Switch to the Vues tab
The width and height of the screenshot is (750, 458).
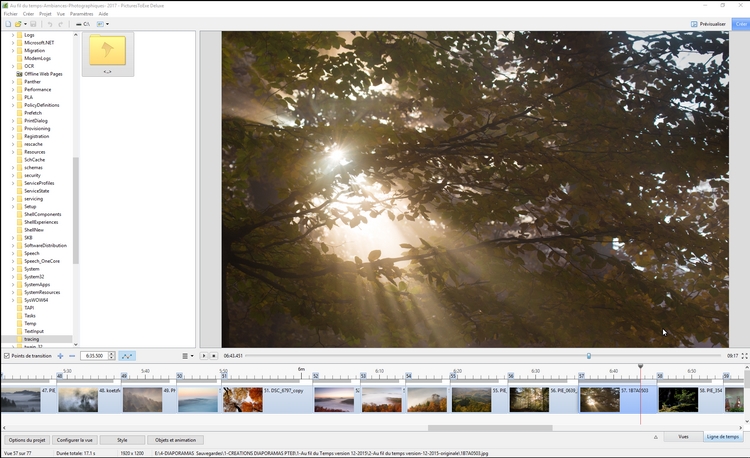point(683,437)
